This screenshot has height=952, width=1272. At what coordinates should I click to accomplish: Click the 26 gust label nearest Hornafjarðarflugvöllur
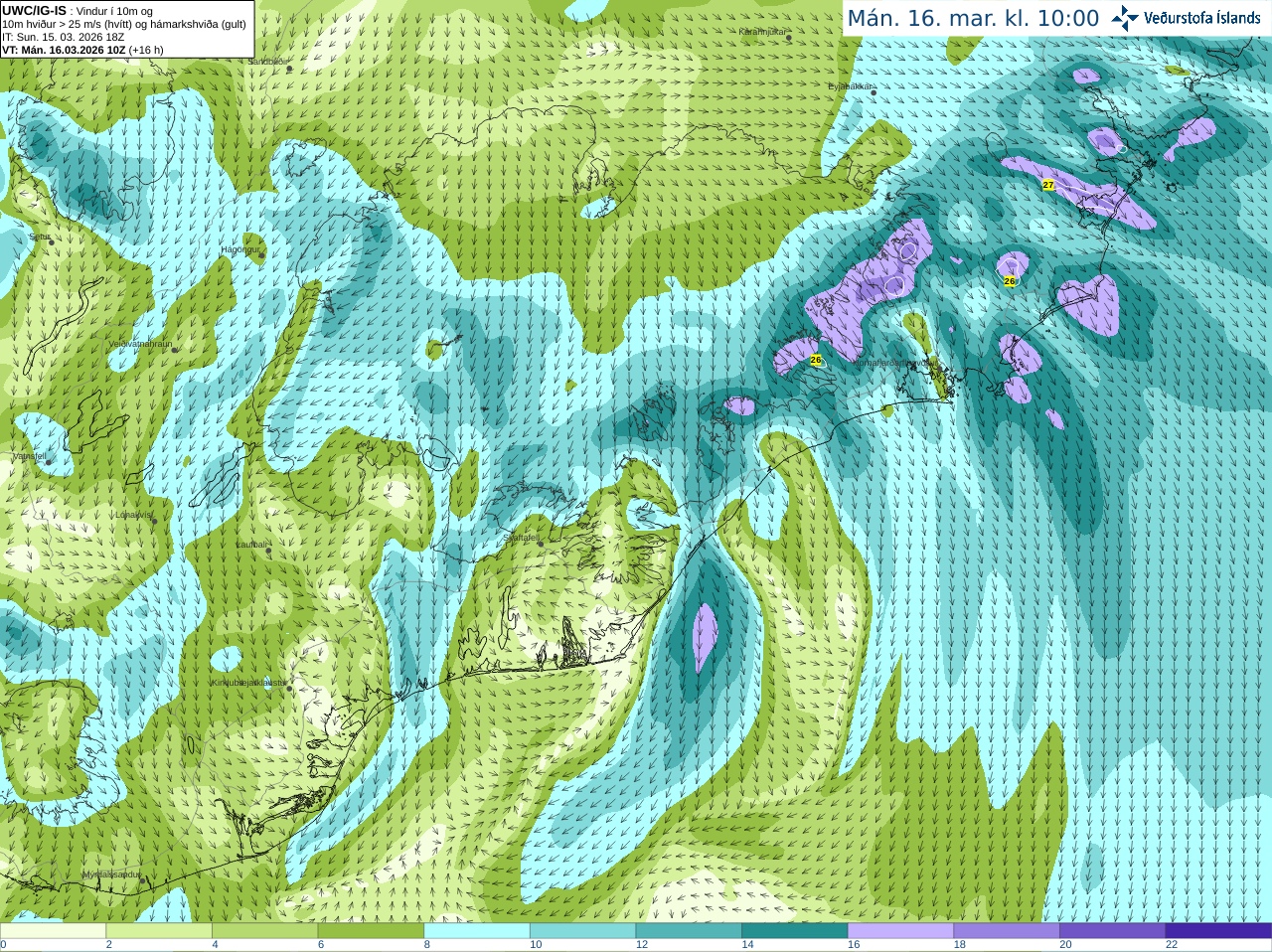click(x=816, y=360)
